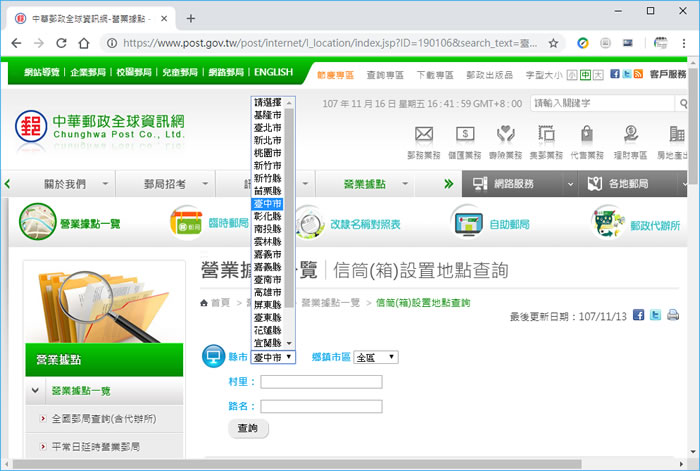Click 首頁 breadcrumb link

220,303
